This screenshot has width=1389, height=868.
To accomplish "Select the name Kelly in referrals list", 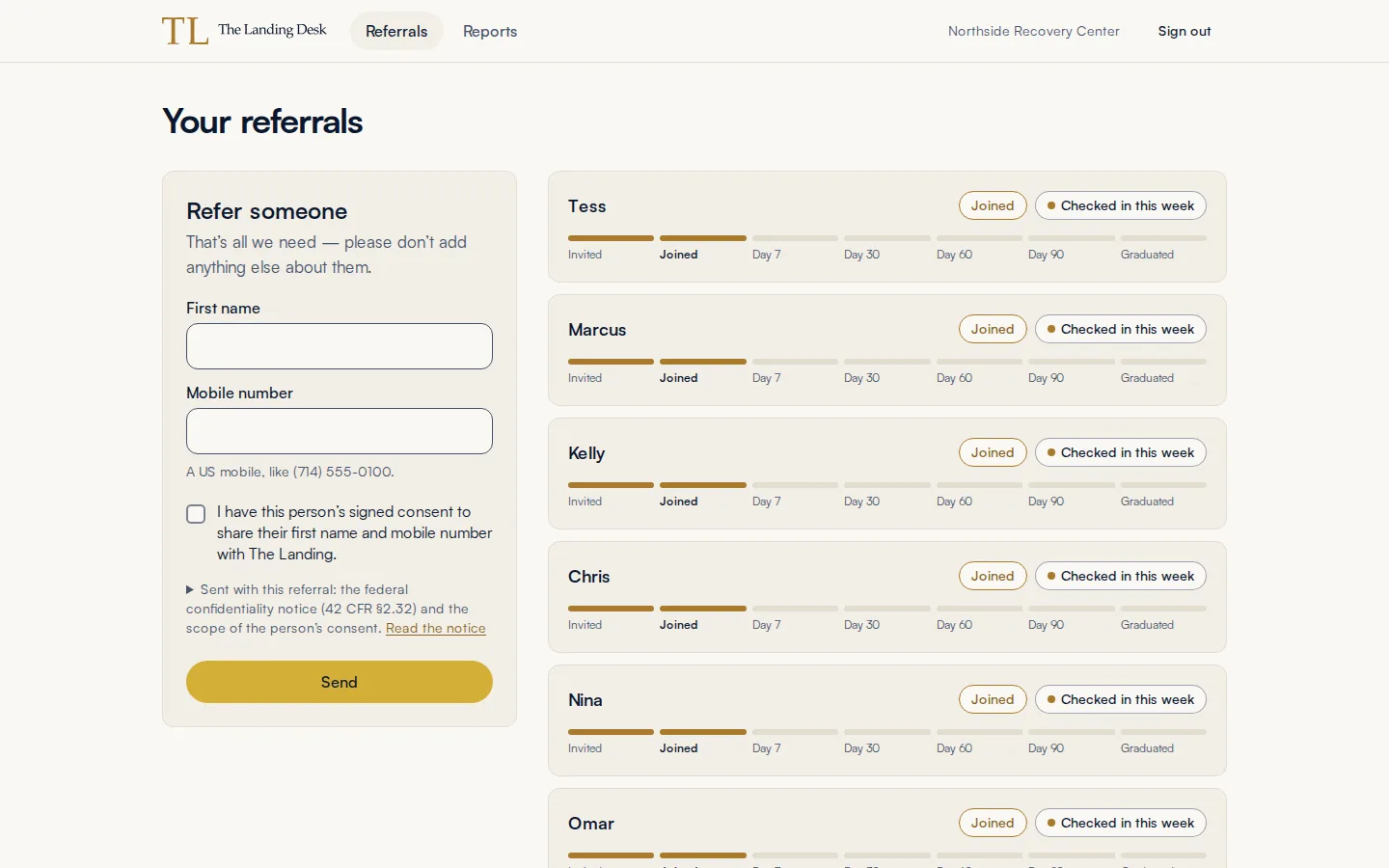I will tap(586, 453).
